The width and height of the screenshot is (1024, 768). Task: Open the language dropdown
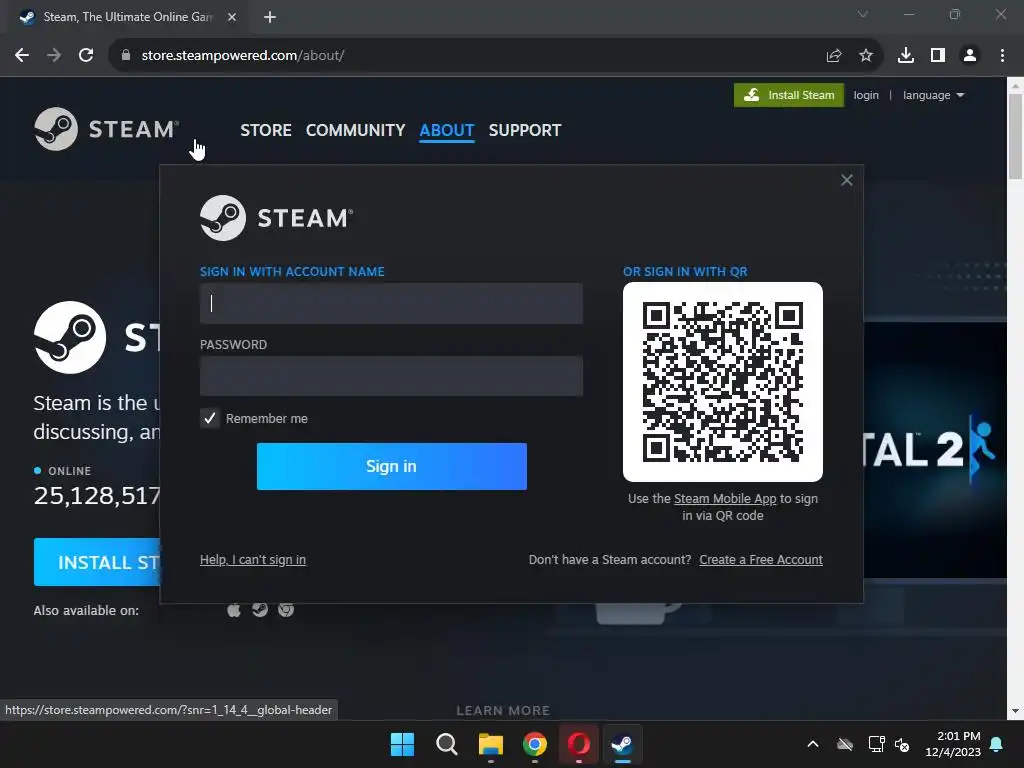pos(933,95)
